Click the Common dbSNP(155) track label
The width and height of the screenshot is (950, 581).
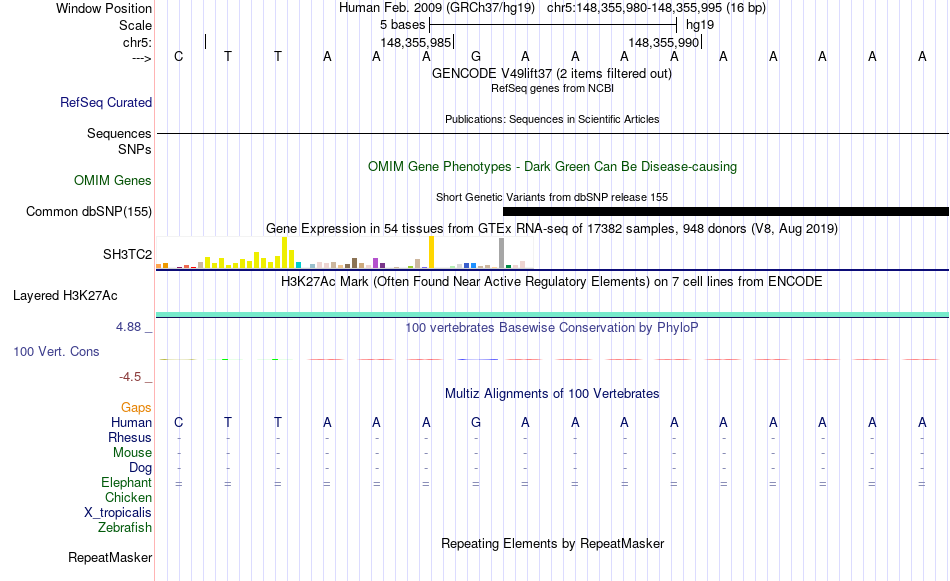(89, 211)
